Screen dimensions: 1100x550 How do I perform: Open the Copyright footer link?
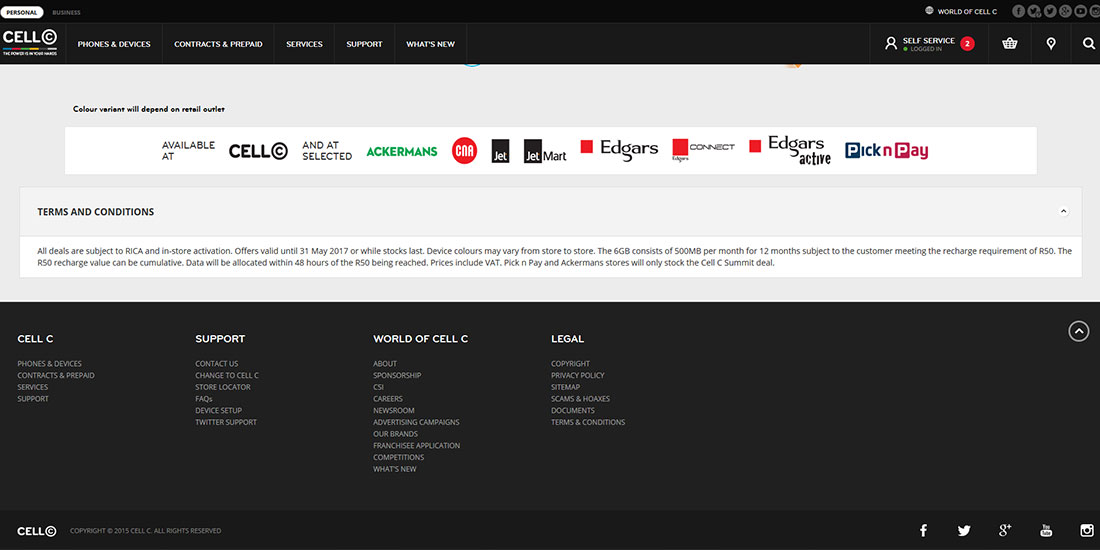570,363
